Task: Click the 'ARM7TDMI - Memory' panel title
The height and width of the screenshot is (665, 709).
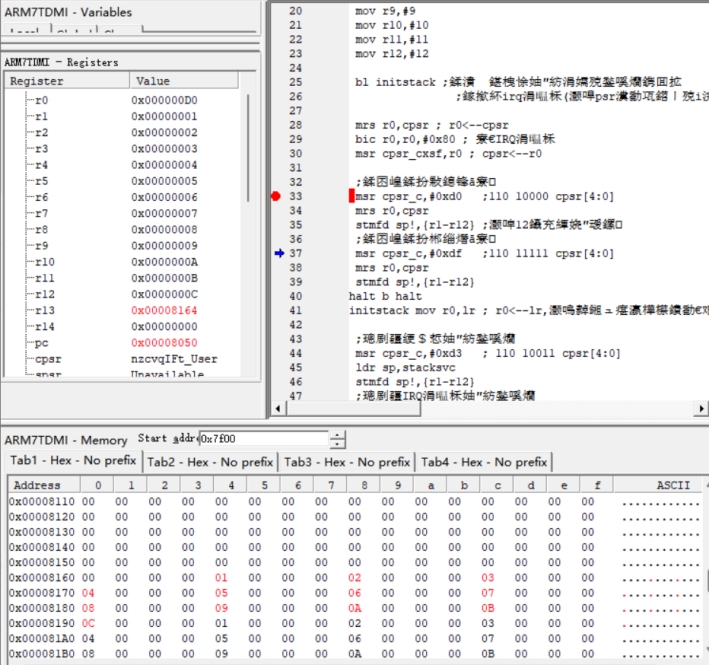Action: pyautogui.click(x=66, y=440)
